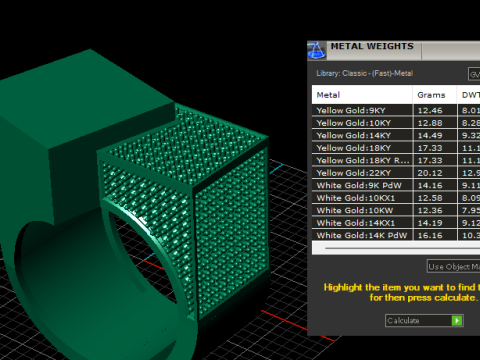Viewport: 480px width, 360px height.
Task: Click the DWT column header
Action: [x=469, y=95]
